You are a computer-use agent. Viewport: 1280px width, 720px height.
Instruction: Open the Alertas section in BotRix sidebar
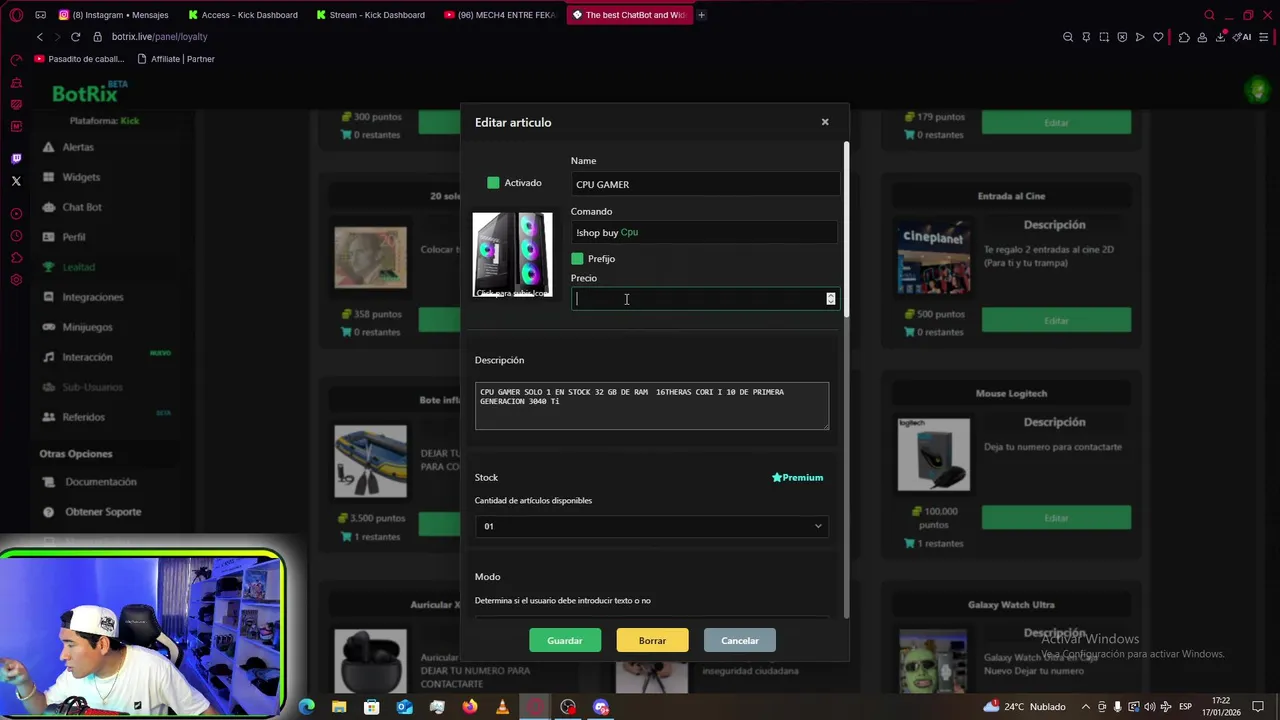pyautogui.click(x=77, y=147)
